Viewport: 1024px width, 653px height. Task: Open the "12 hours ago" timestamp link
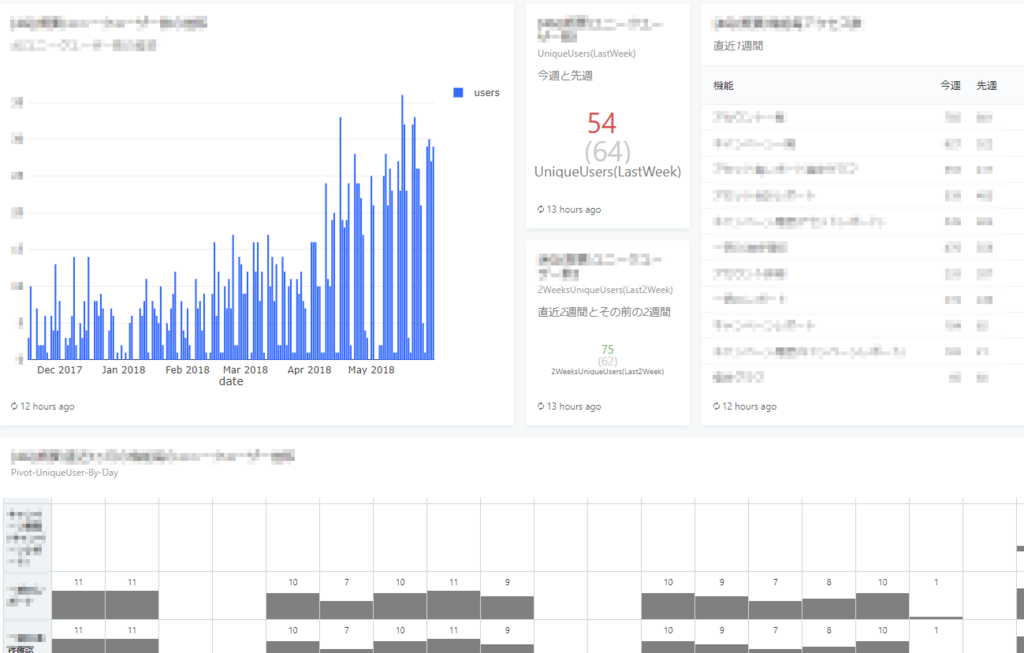point(48,406)
